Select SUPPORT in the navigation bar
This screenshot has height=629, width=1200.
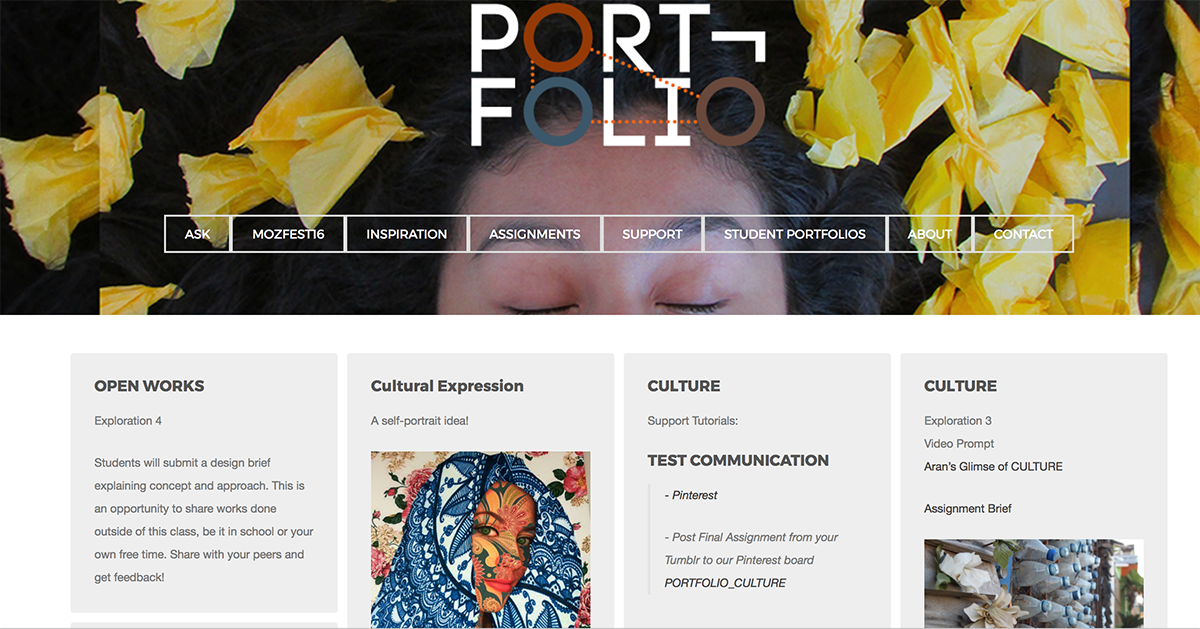(x=652, y=234)
